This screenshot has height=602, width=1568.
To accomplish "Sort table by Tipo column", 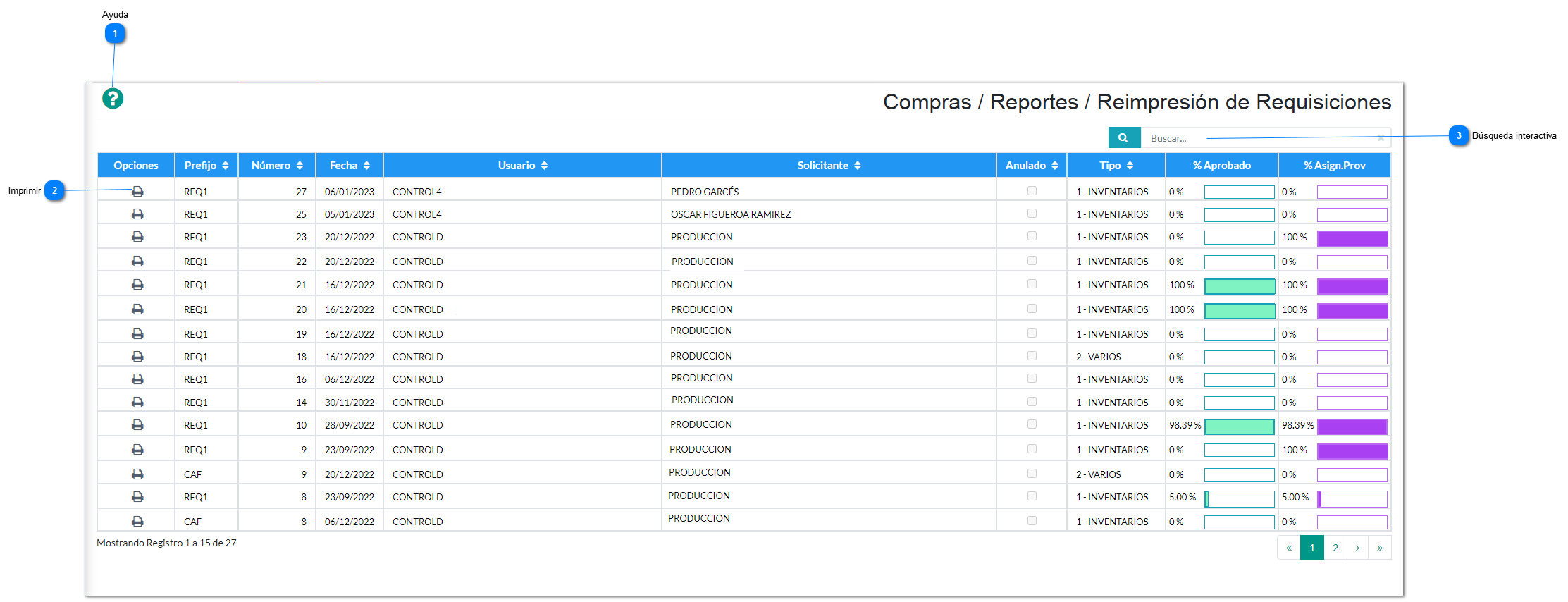I will (1116, 166).
